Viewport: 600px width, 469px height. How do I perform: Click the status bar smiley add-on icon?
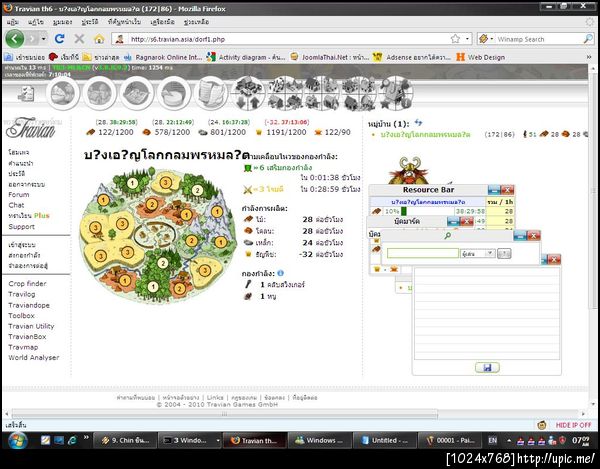coord(542,425)
